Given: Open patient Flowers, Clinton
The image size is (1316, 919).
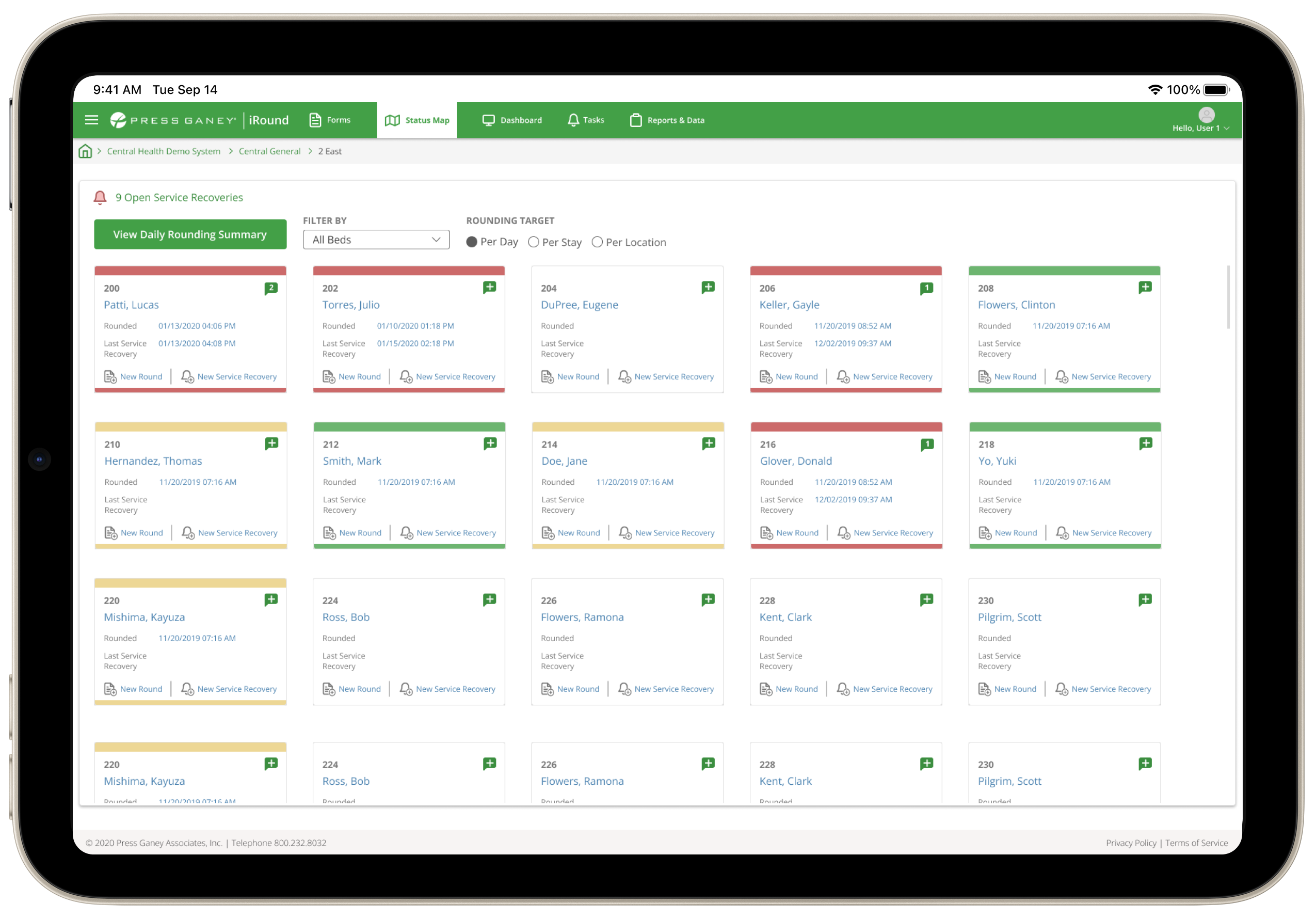Looking at the screenshot, I should pos(1016,305).
